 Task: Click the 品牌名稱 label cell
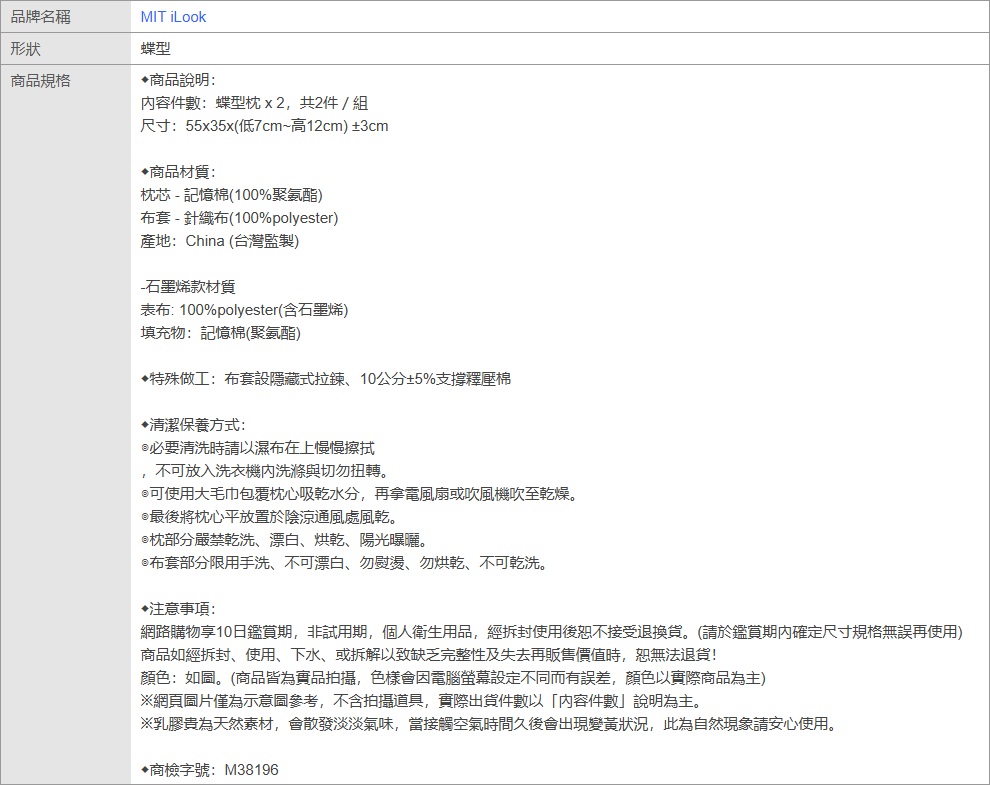click(66, 16)
